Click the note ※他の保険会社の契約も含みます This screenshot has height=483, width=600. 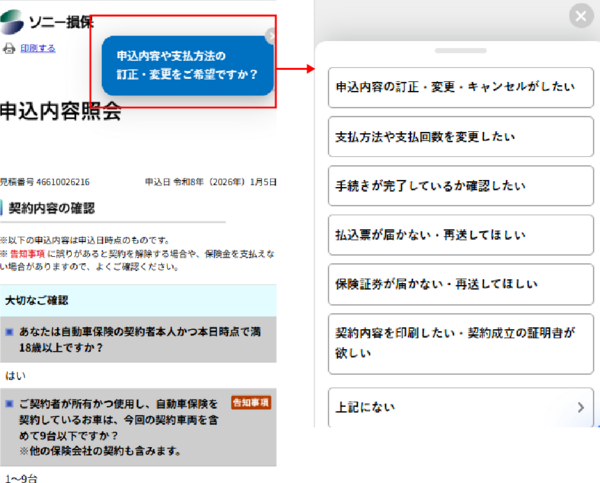(x=100, y=451)
